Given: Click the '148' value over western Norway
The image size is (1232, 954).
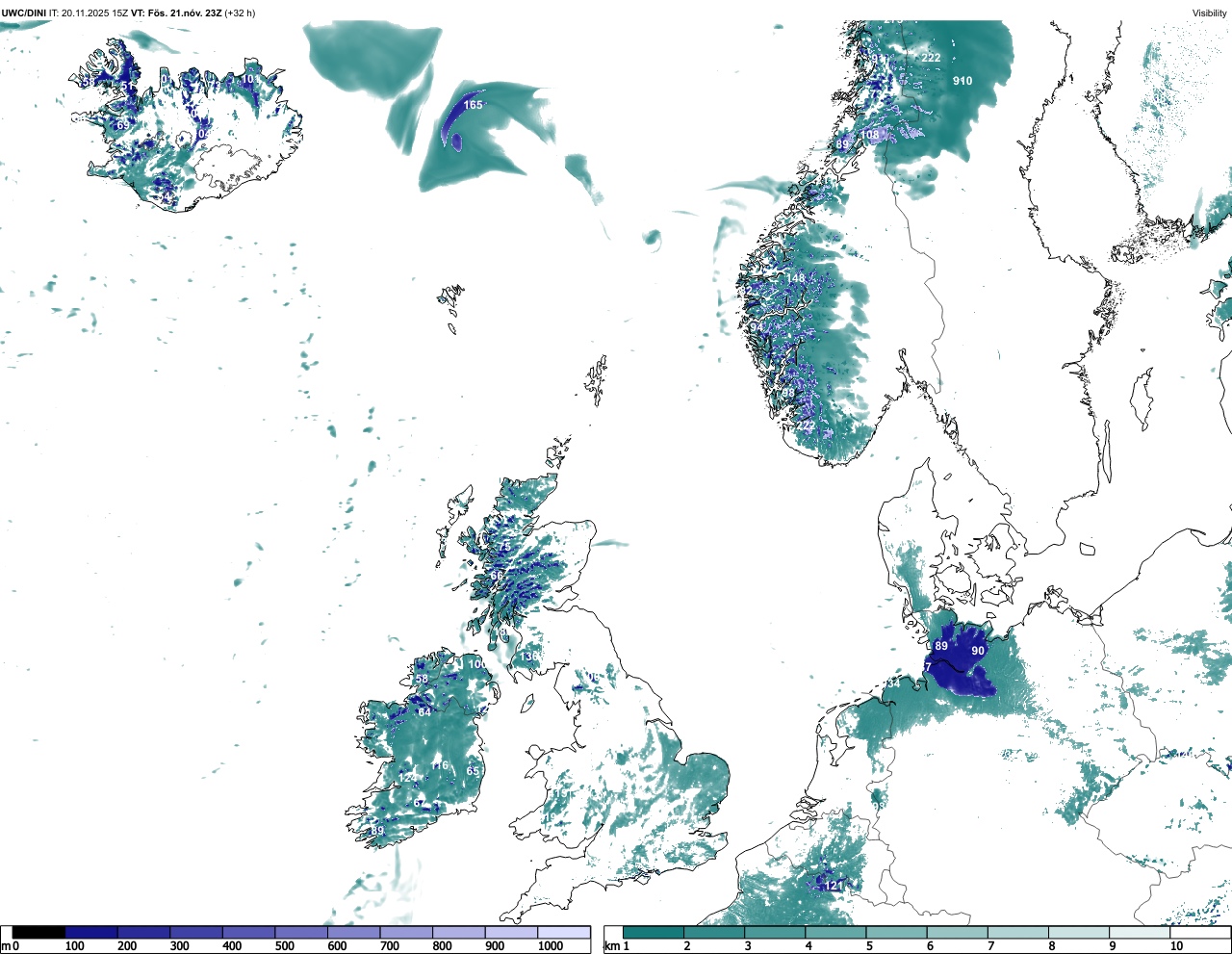Looking at the screenshot, I should (x=795, y=279).
